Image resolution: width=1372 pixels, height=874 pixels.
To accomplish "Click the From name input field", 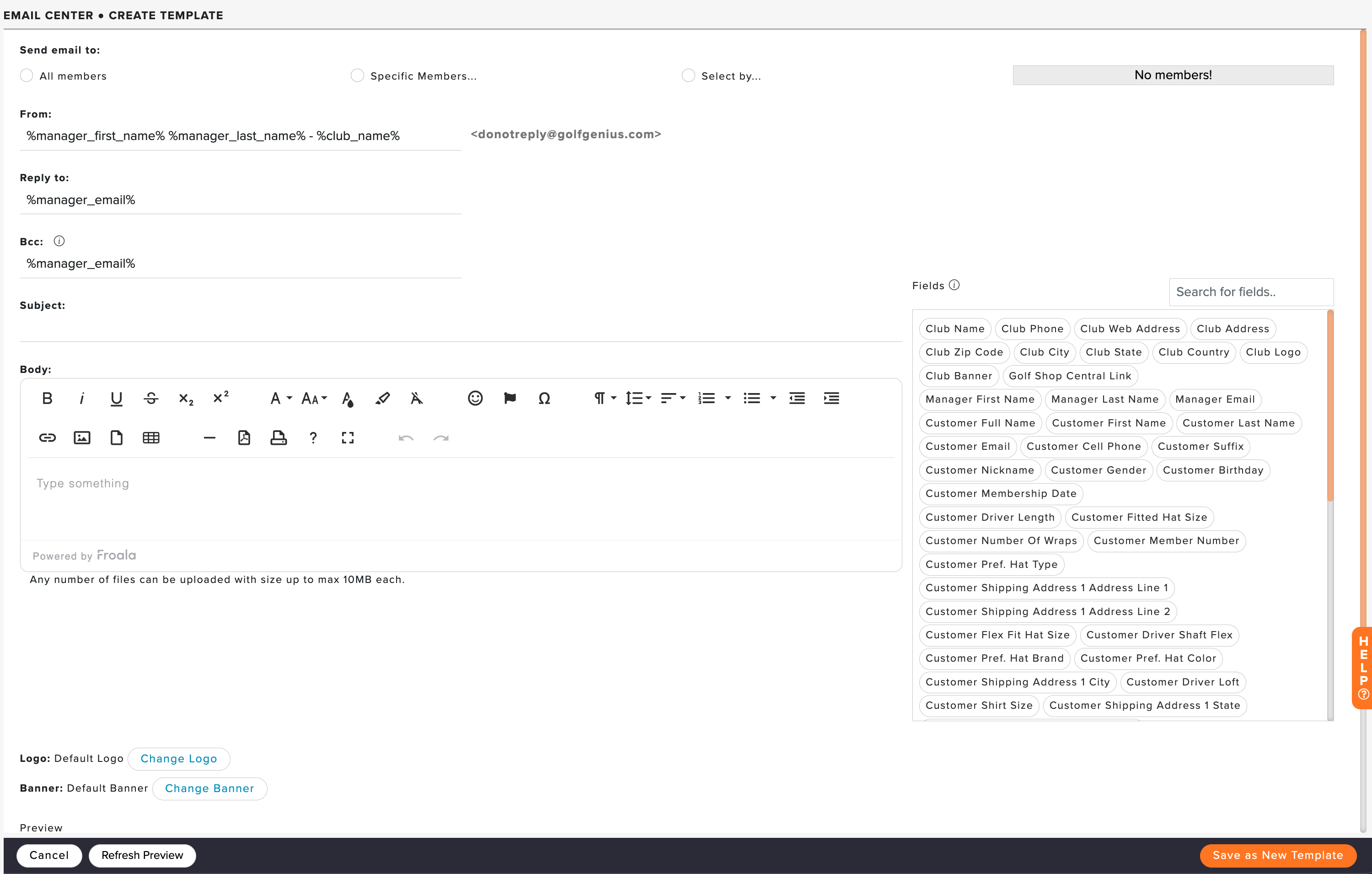I will (x=240, y=136).
